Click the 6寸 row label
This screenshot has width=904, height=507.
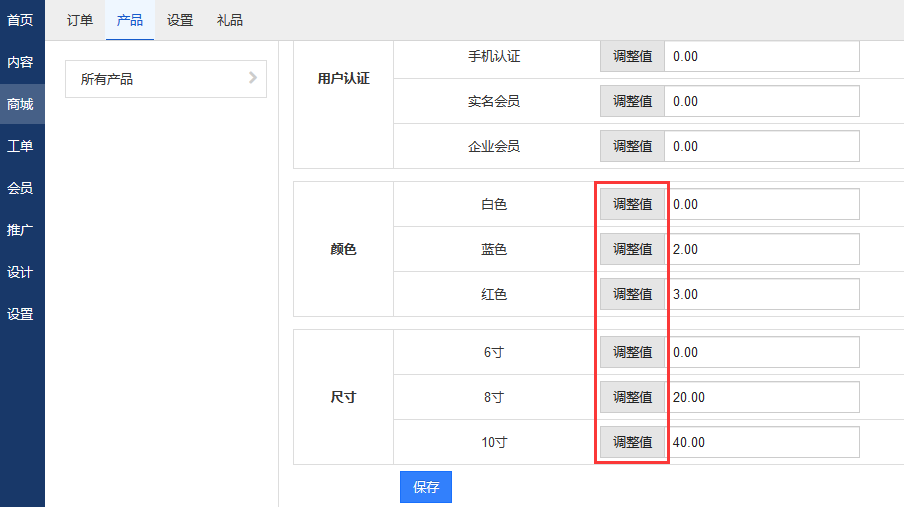click(494, 352)
